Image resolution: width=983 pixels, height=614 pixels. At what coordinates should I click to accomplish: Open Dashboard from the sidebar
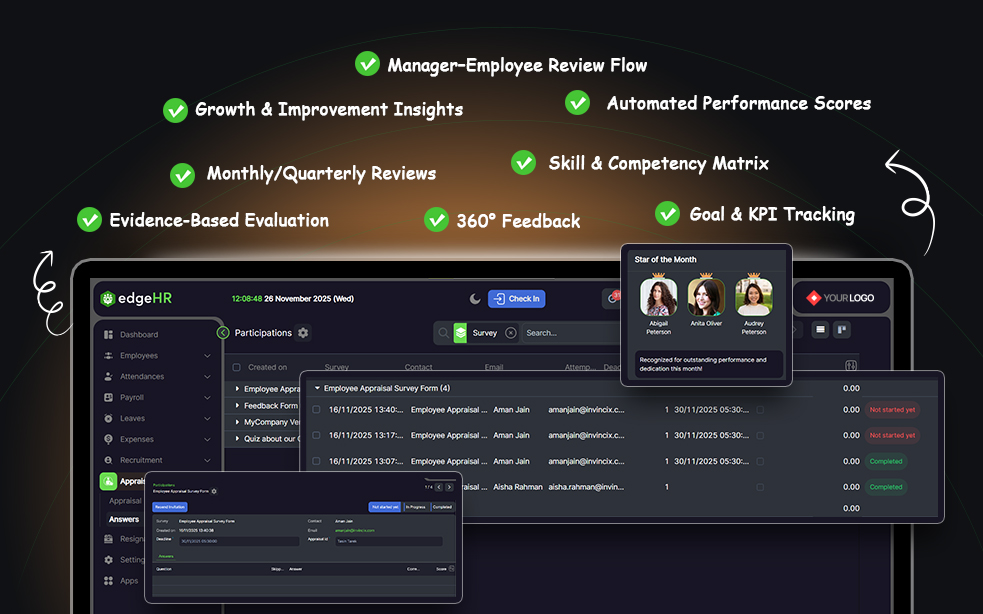tap(139, 334)
